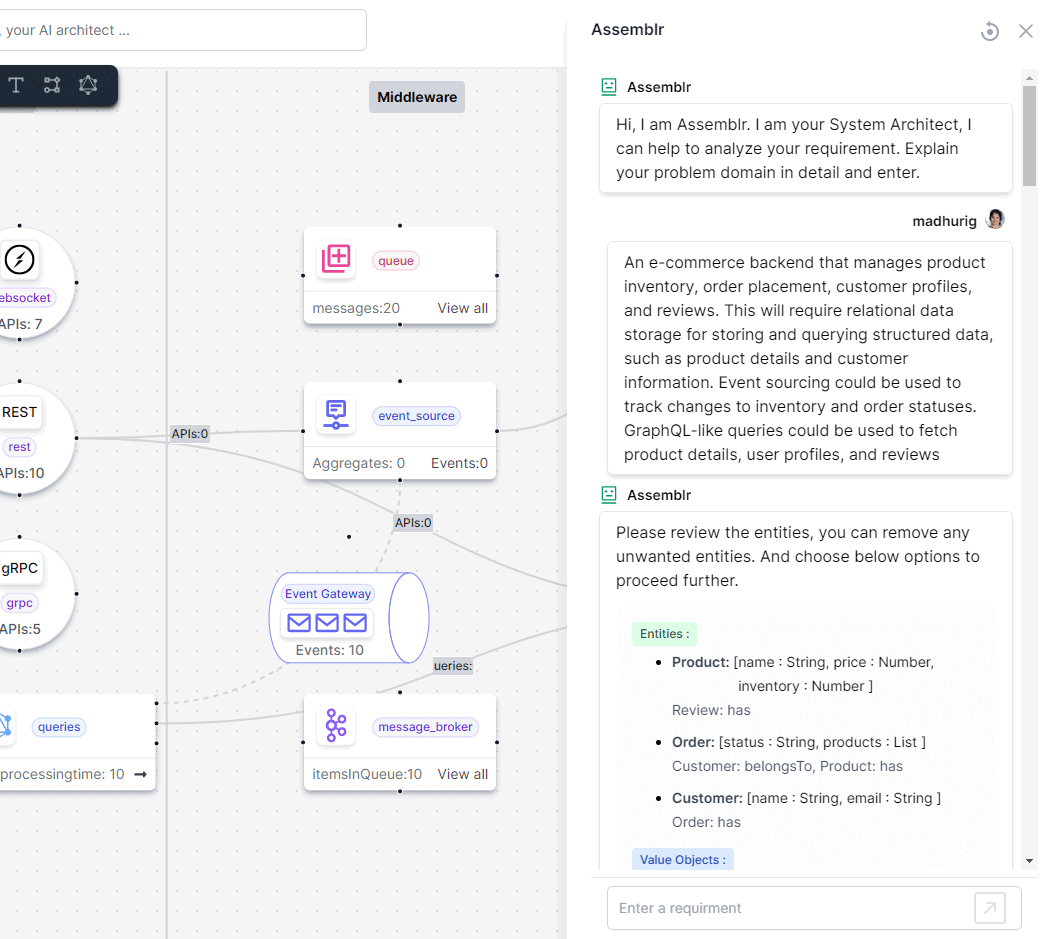Type in Enter a requirement field

[790, 908]
